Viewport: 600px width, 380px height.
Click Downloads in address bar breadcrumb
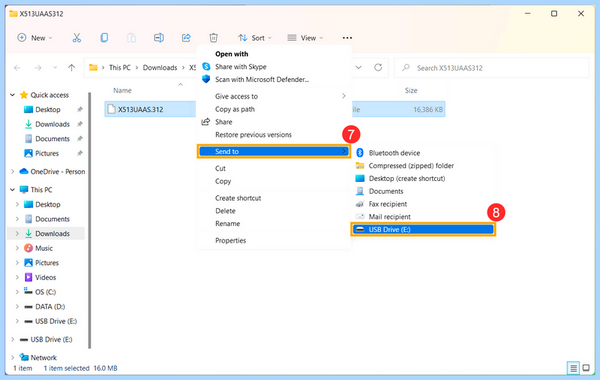160,68
